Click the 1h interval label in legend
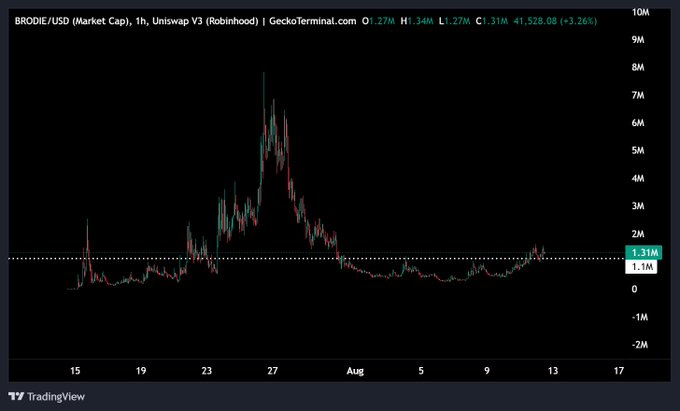The width and height of the screenshot is (680, 411). 140,21
